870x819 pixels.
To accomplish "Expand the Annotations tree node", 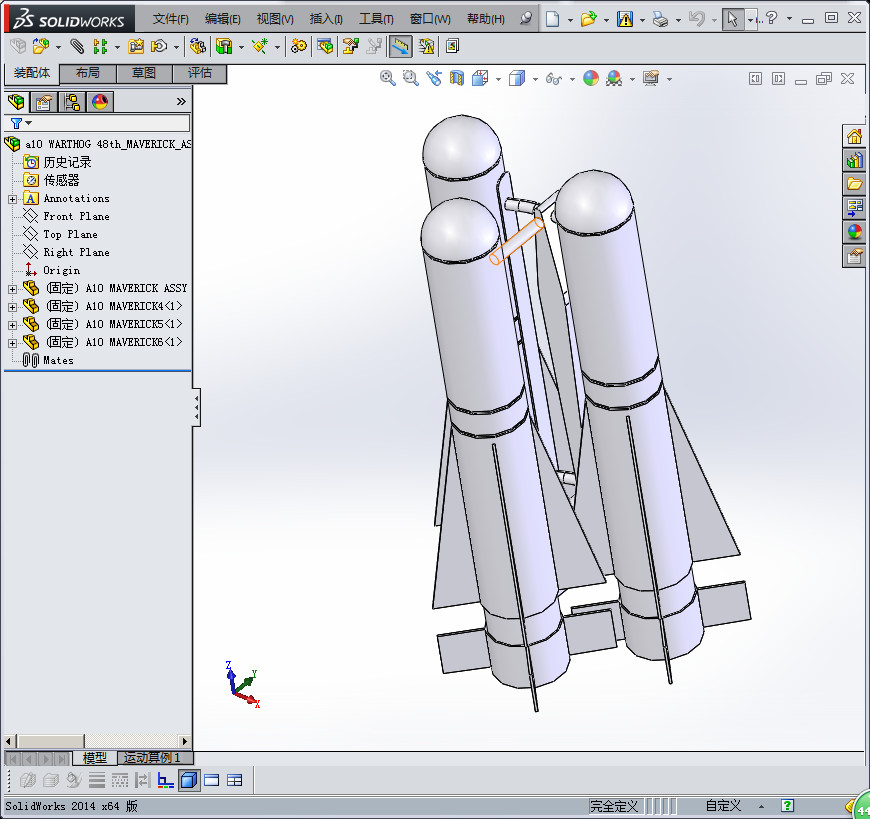I will point(12,199).
